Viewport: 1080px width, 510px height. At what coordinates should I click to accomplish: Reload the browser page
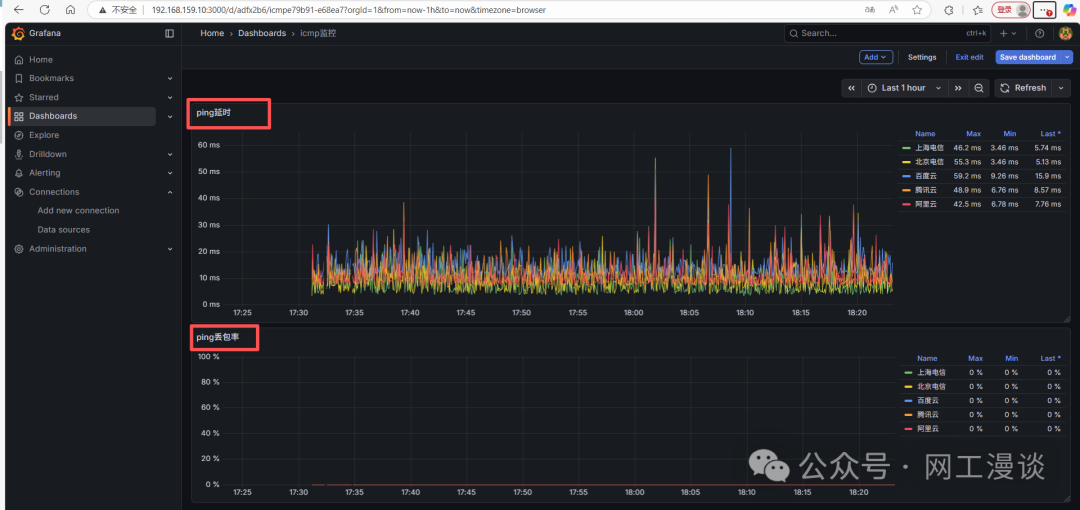[x=45, y=10]
